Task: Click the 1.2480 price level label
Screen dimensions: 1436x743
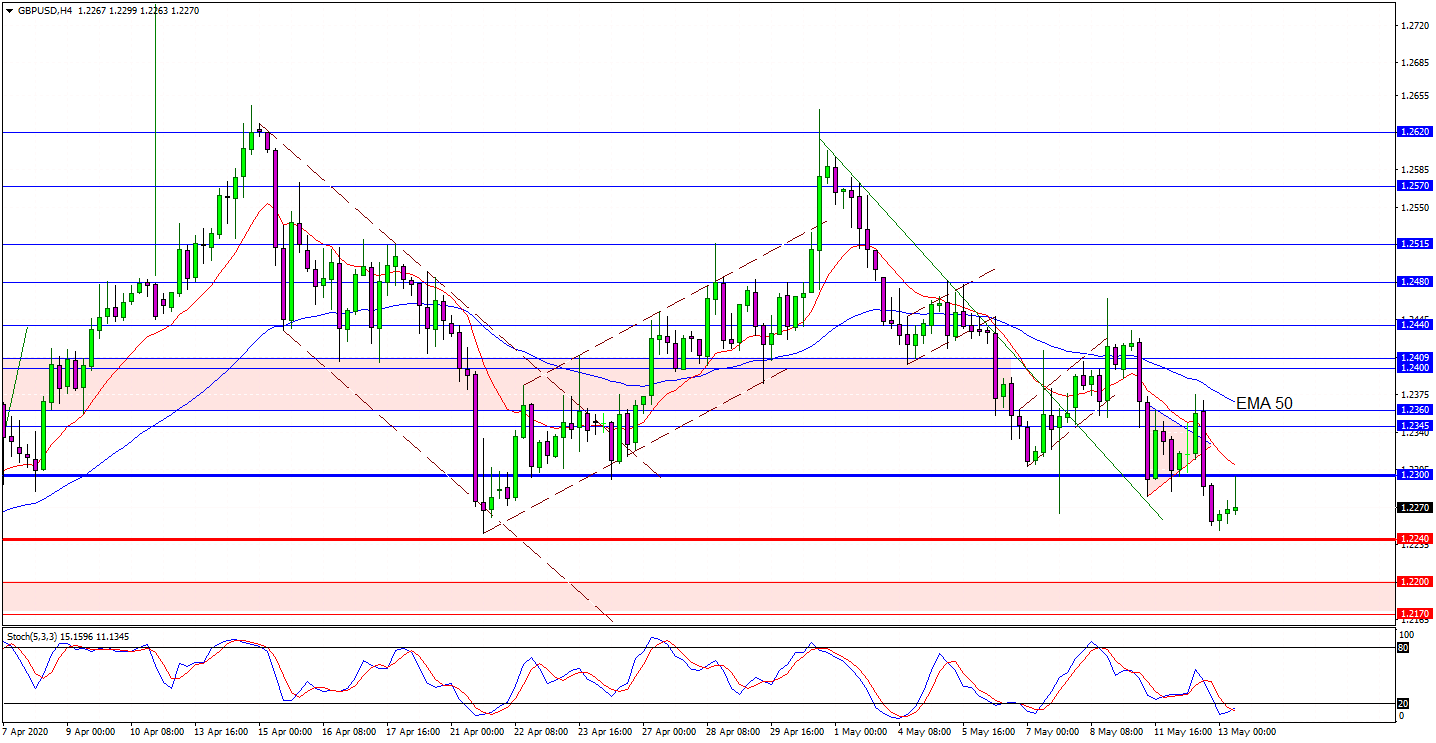Action: click(x=1413, y=282)
